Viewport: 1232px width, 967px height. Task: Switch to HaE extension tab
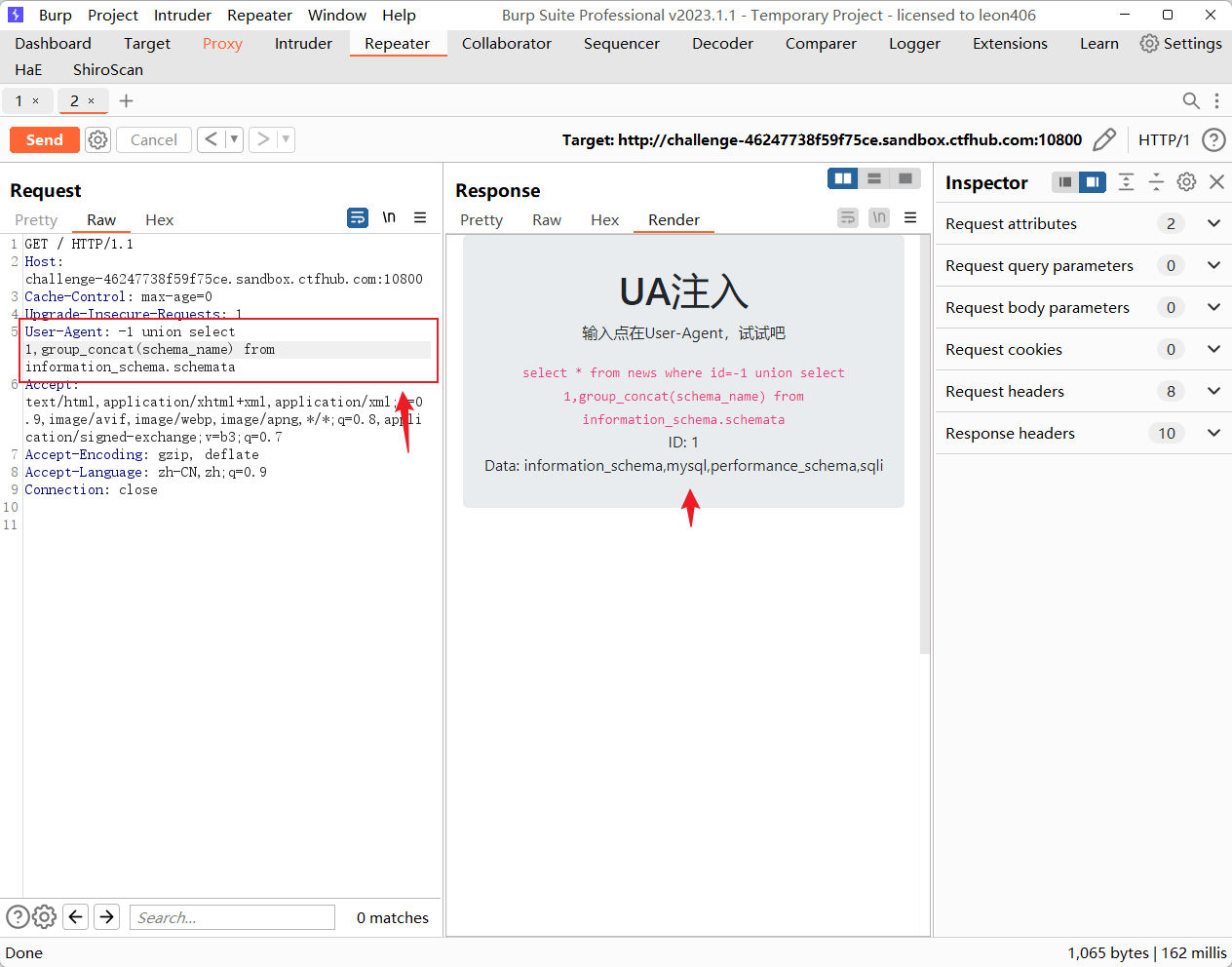28,69
